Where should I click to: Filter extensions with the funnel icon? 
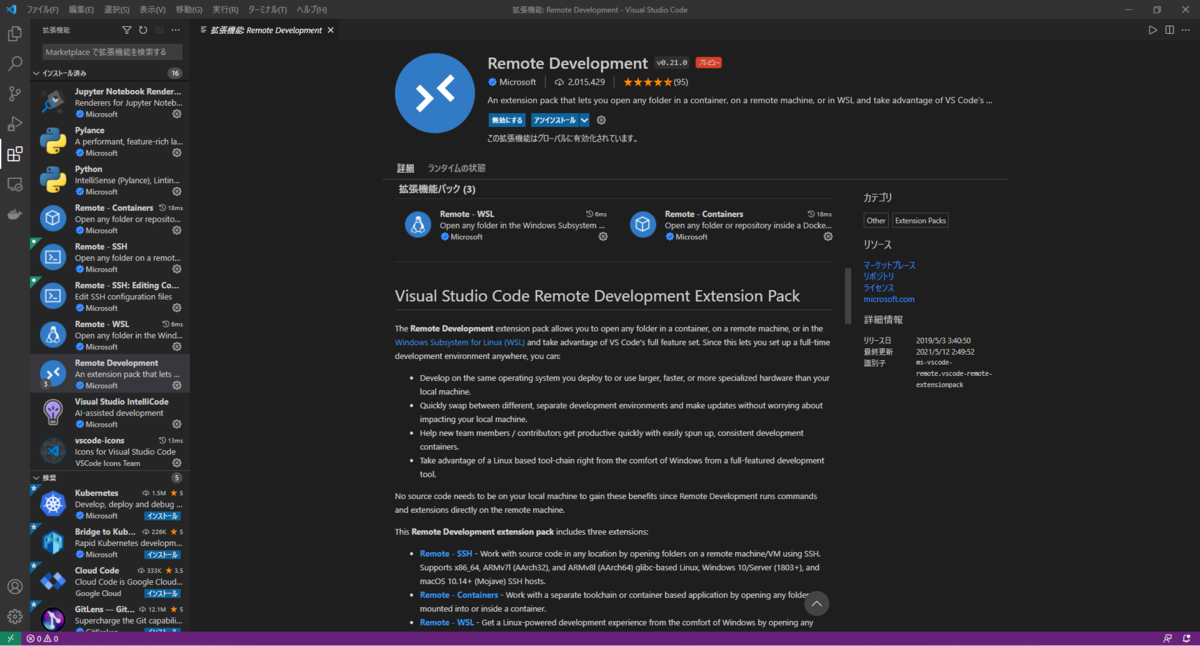click(126, 31)
